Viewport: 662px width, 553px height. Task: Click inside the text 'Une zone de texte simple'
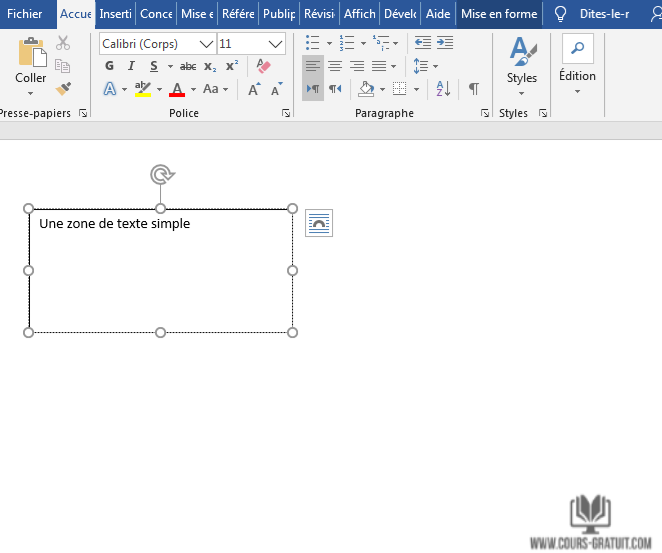point(114,224)
